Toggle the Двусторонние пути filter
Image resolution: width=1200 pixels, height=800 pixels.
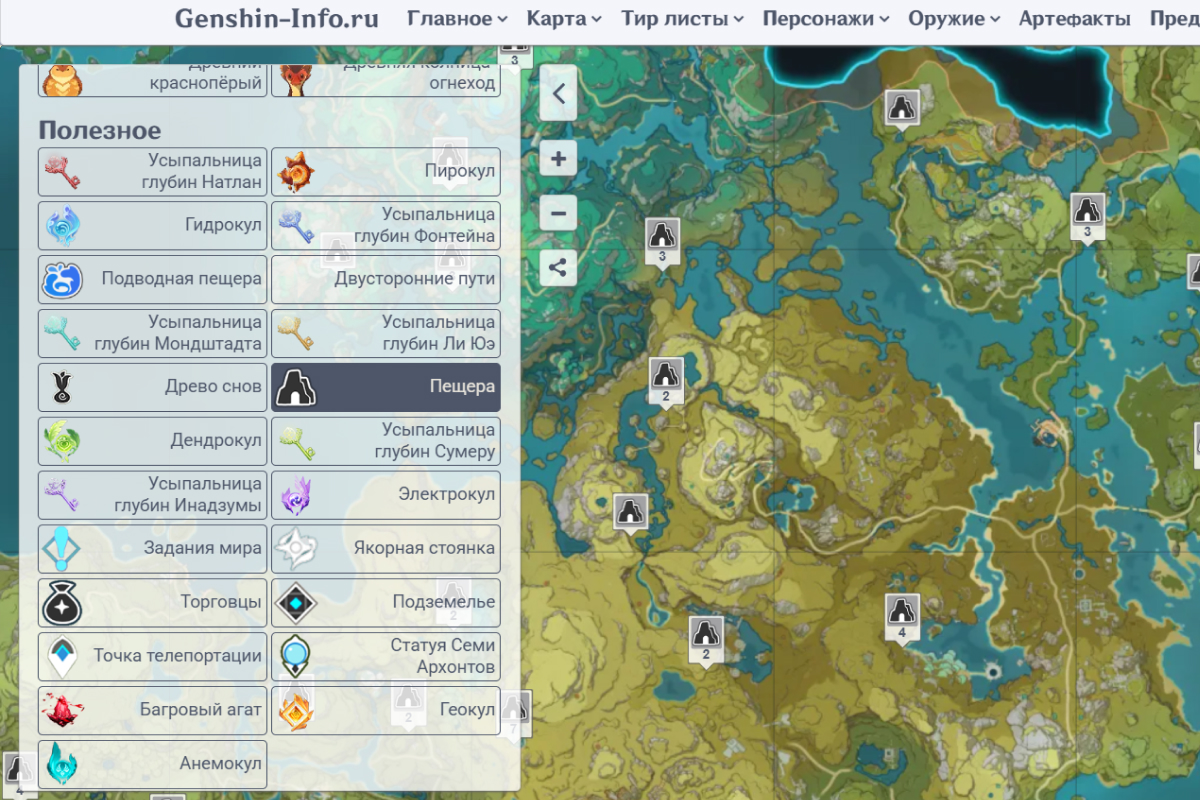[386, 279]
